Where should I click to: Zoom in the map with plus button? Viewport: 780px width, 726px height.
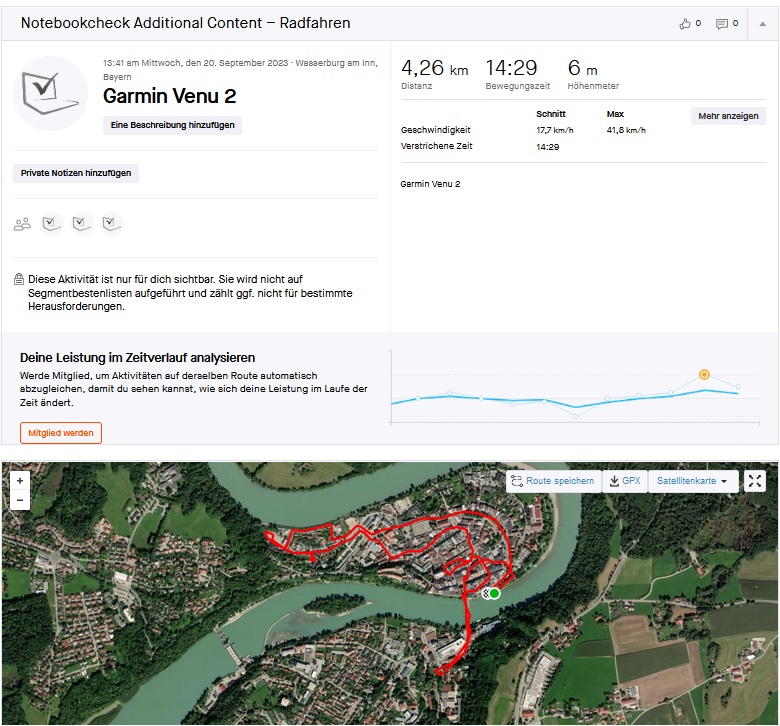tap(20, 481)
